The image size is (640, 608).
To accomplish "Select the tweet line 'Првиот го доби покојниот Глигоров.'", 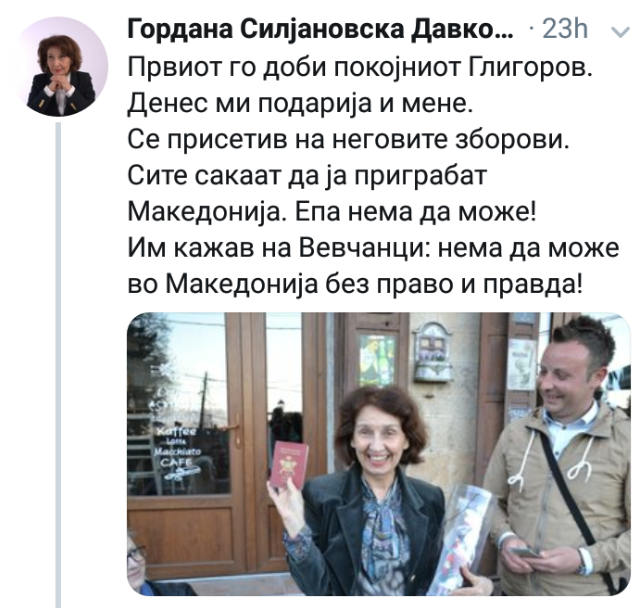I will coord(360,68).
